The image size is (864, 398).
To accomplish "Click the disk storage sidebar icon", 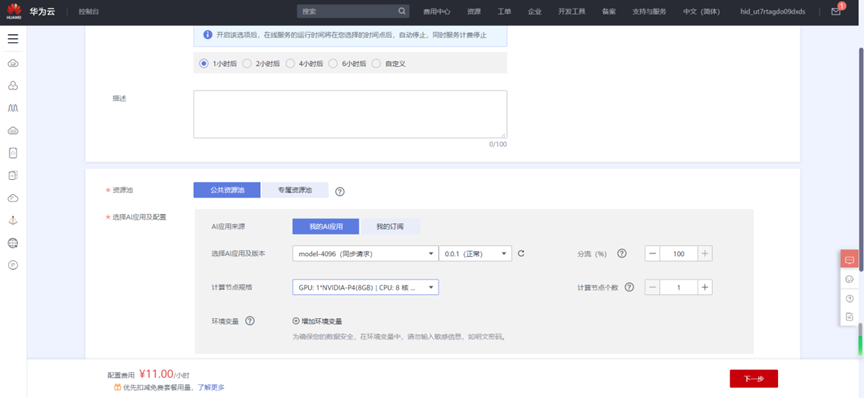I will click(13, 153).
